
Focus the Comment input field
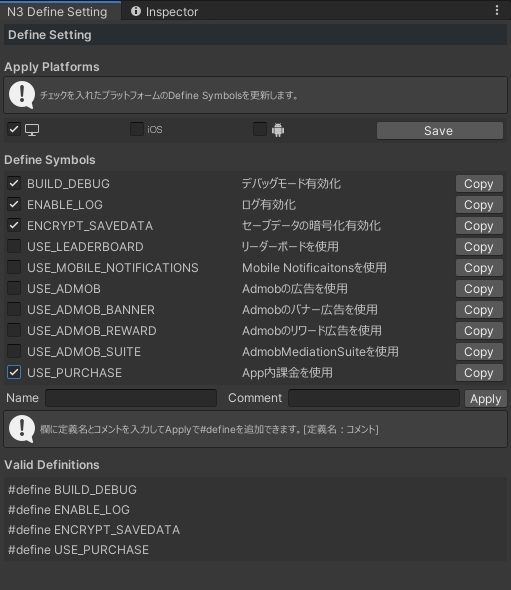tap(374, 398)
